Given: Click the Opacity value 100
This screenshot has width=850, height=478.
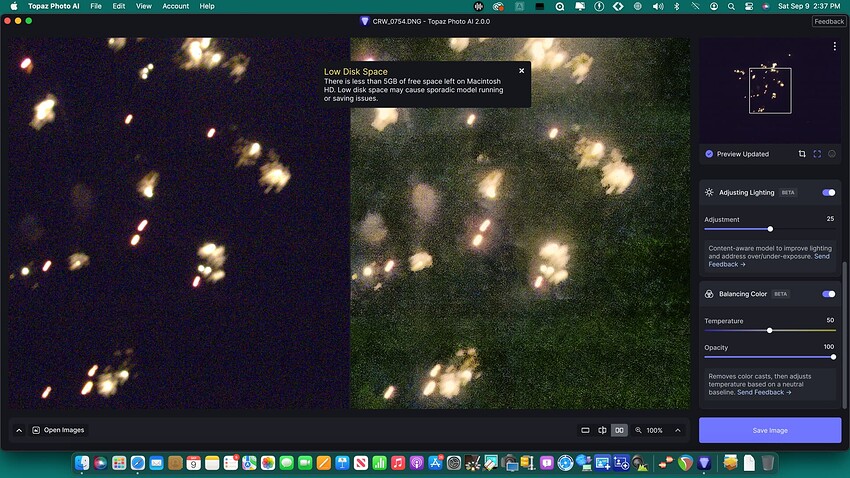Looking at the screenshot, I should tap(829, 346).
